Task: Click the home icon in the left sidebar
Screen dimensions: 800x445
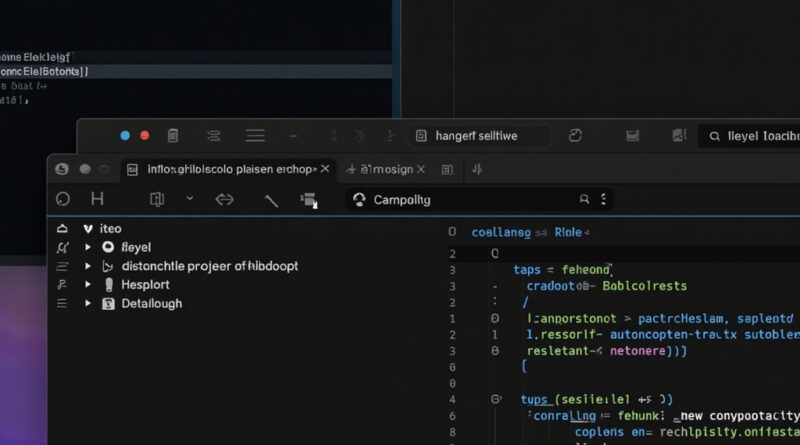Action: point(62,229)
